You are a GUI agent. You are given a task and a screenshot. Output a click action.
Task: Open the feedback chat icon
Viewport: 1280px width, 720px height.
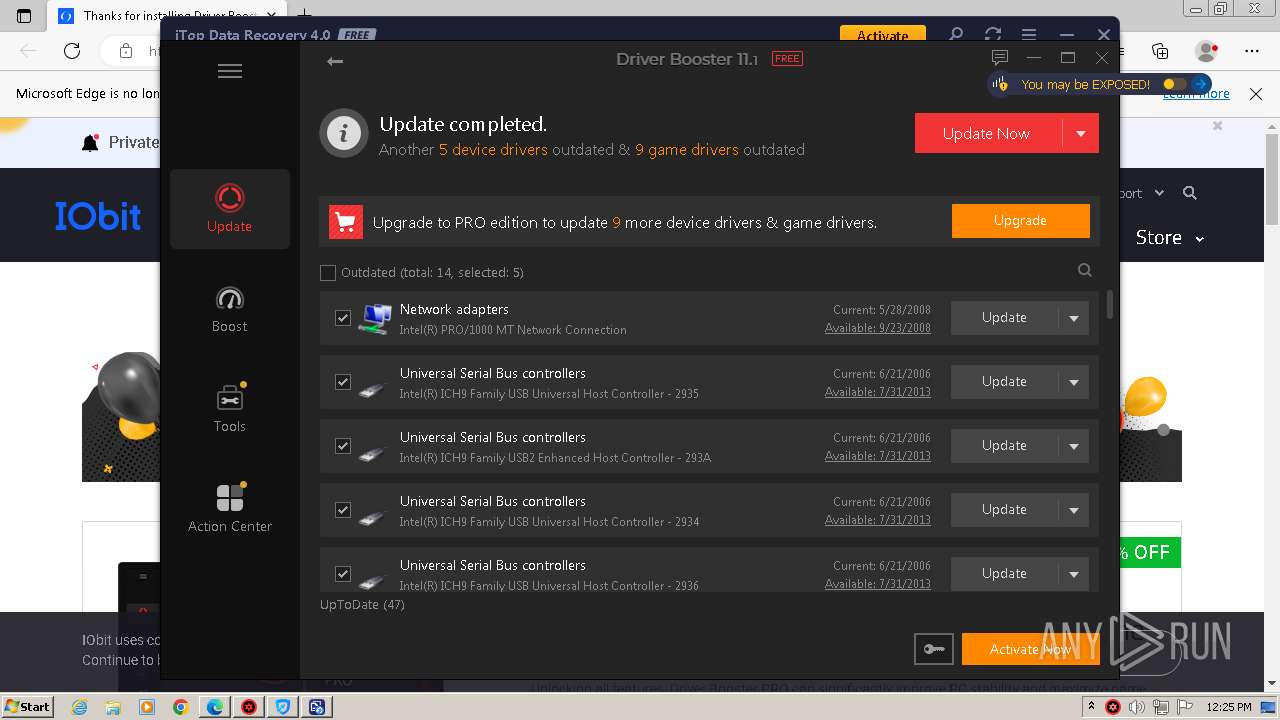click(x=999, y=58)
